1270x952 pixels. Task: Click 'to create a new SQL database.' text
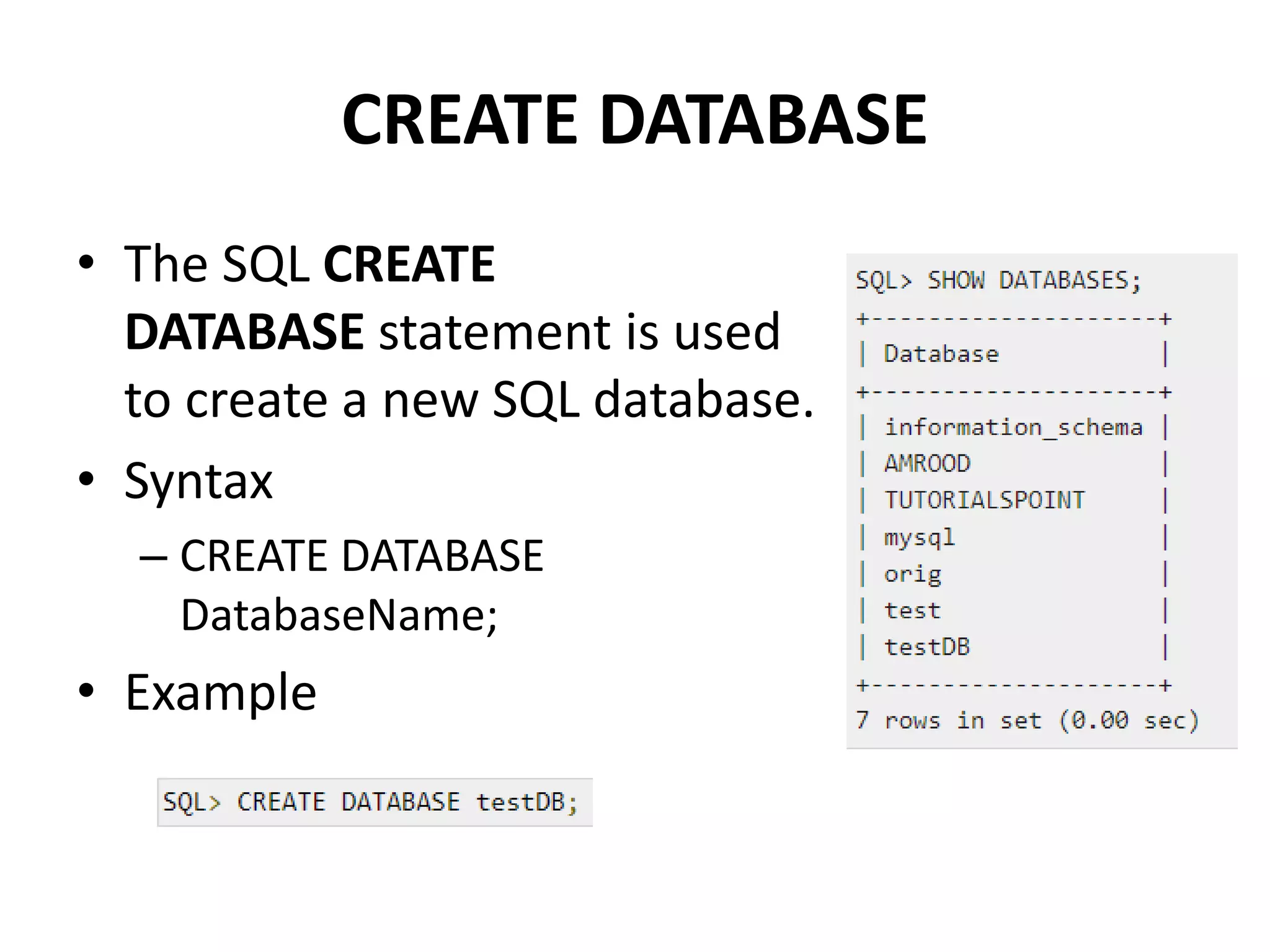468,400
